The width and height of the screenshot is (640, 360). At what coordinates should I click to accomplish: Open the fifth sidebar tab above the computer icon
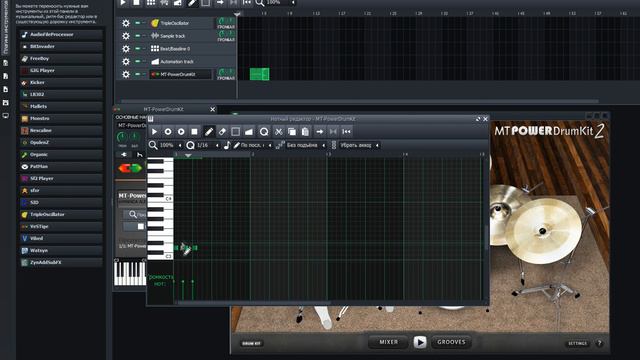pos(6,102)
